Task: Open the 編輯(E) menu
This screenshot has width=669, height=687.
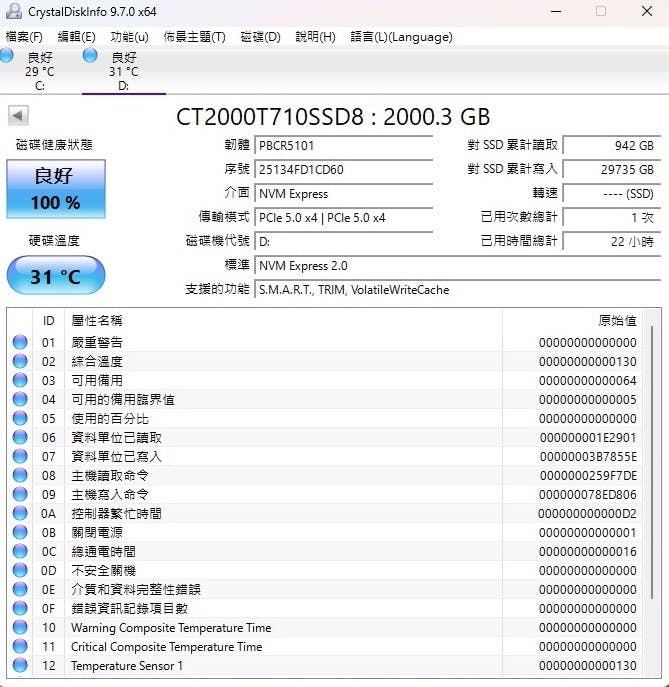Action: (76, 37)
